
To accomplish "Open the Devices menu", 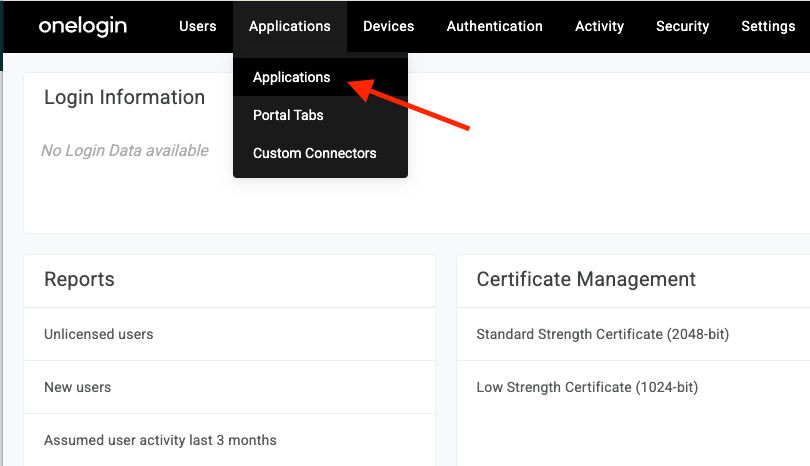I will click(388, 26).
